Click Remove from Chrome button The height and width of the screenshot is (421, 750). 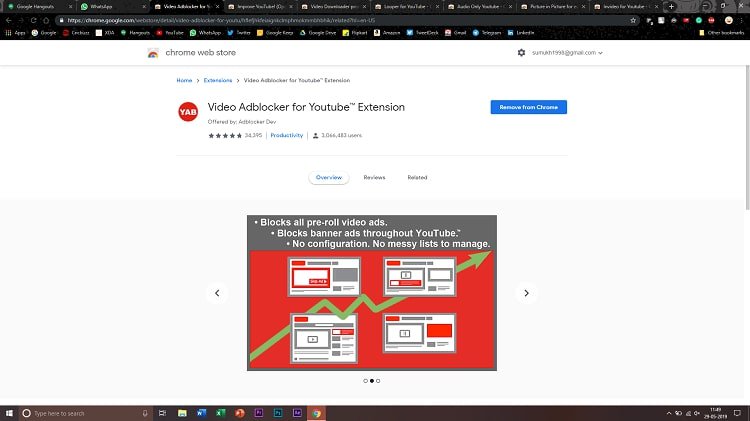(529, 107)
